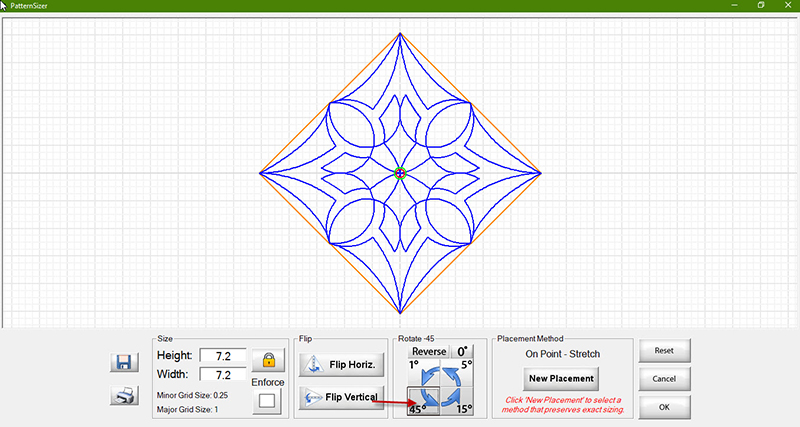800x427 pixels.
Task: Toggle the padlock aspect ratio lock
Action: 268,360
